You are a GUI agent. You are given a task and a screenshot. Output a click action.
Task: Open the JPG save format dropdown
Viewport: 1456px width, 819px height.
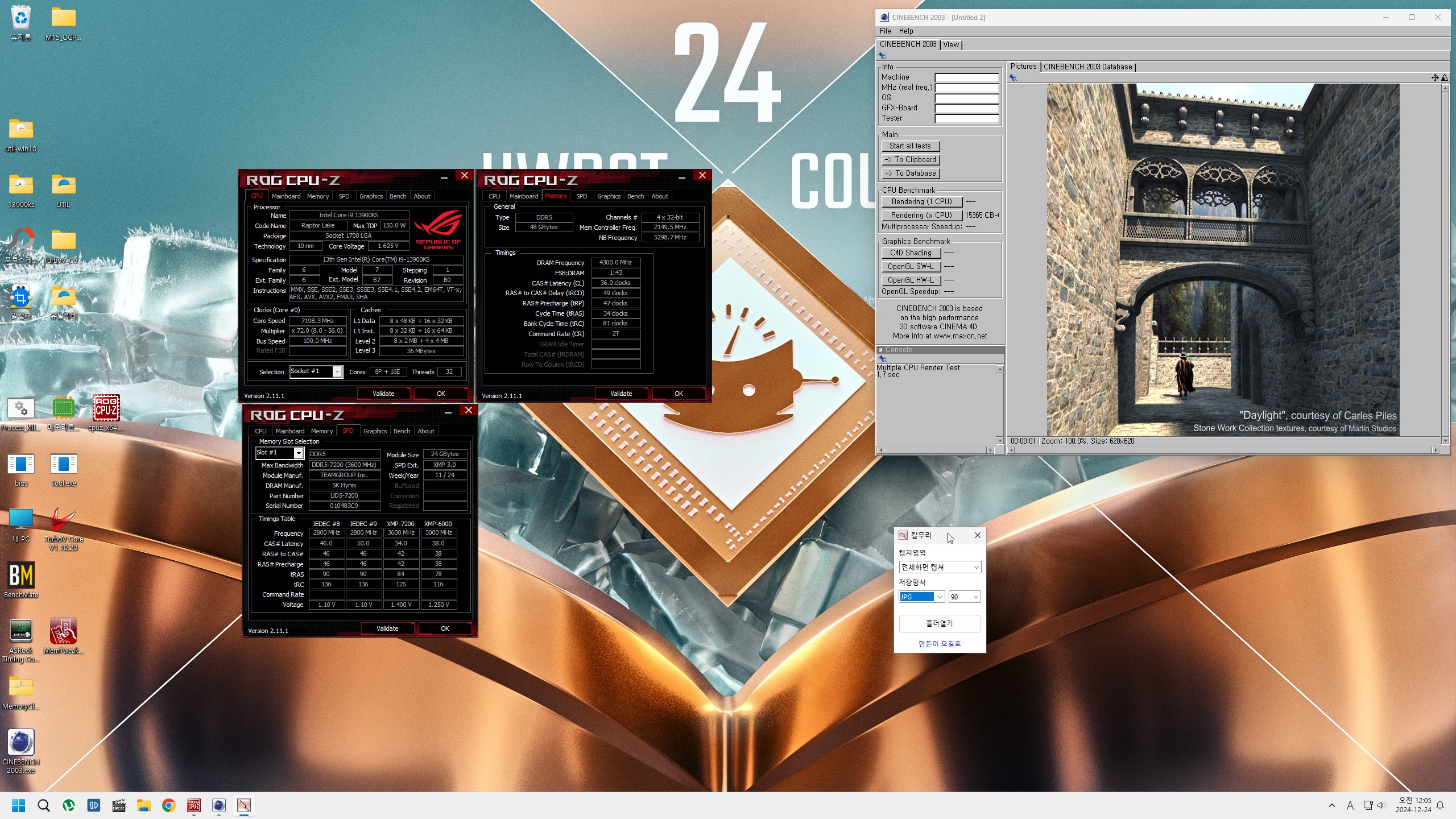[x=921, y=597]
